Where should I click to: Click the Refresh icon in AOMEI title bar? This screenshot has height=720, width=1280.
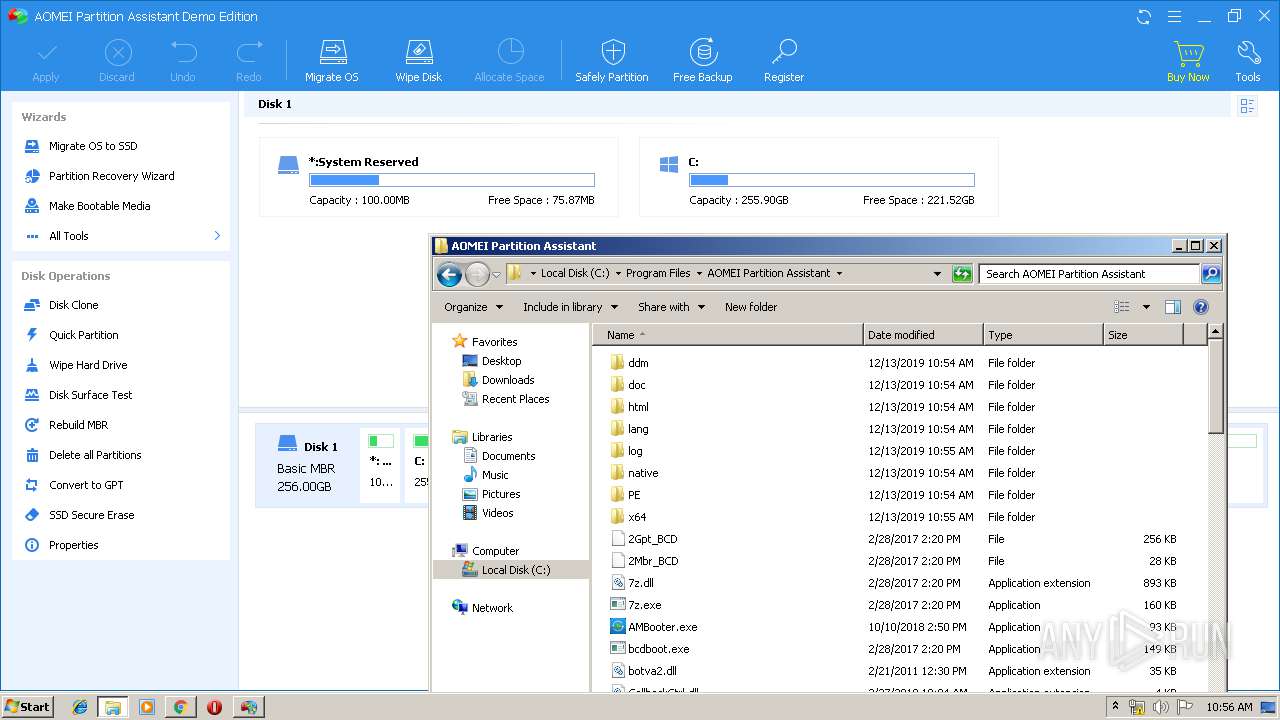pyautogui.click(x=1144, y=16)
